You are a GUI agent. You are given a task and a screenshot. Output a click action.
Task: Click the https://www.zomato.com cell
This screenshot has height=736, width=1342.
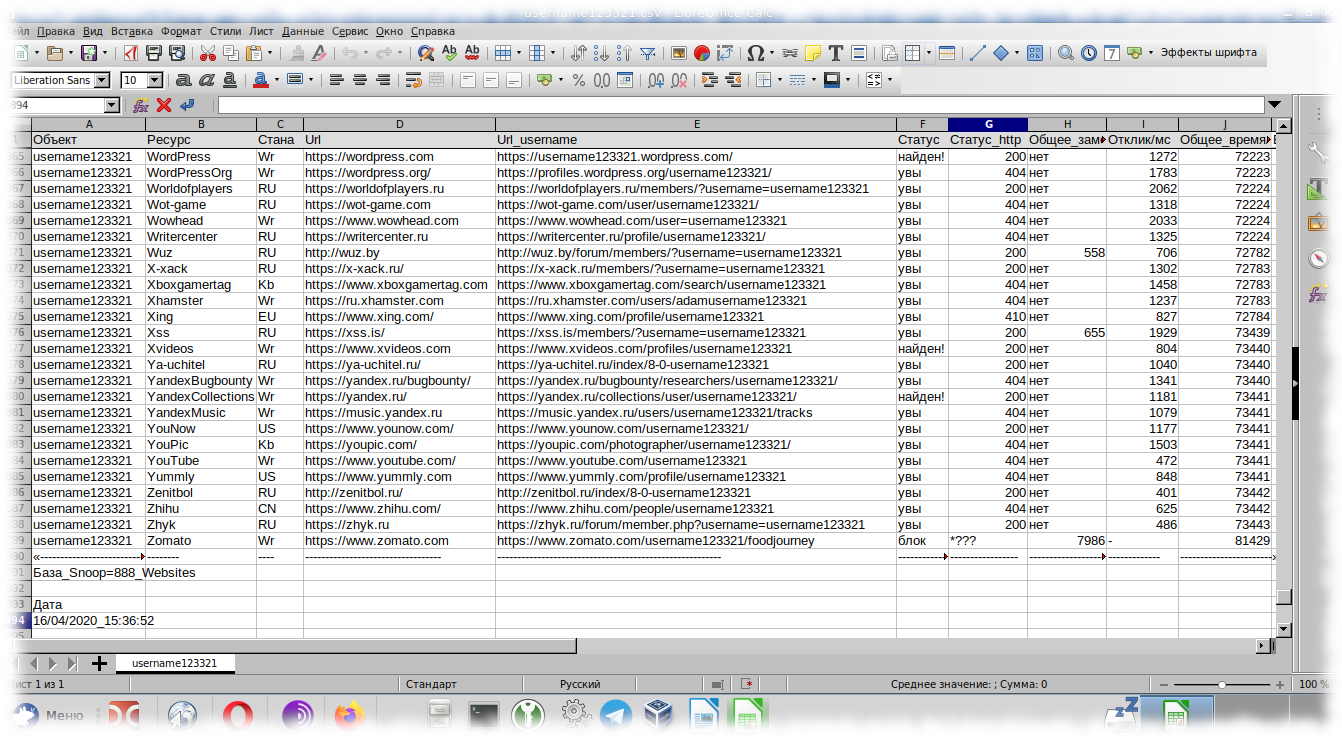[399, 541]
